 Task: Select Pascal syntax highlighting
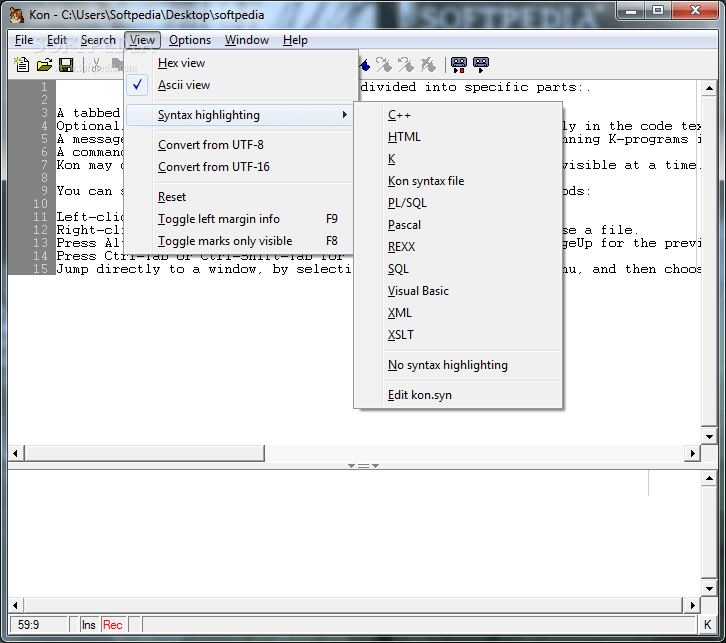(x=458, y=225)
